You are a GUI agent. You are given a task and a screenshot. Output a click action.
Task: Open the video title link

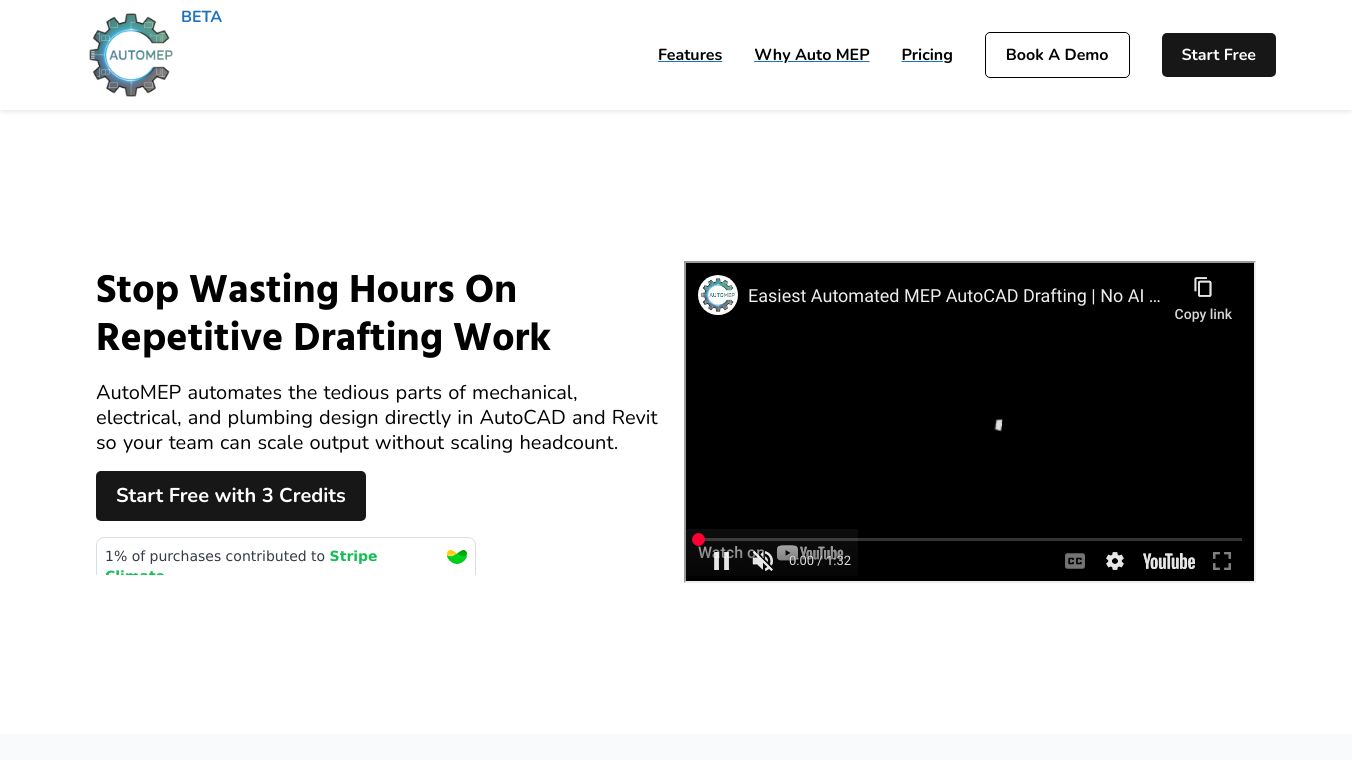click(954, 296)
